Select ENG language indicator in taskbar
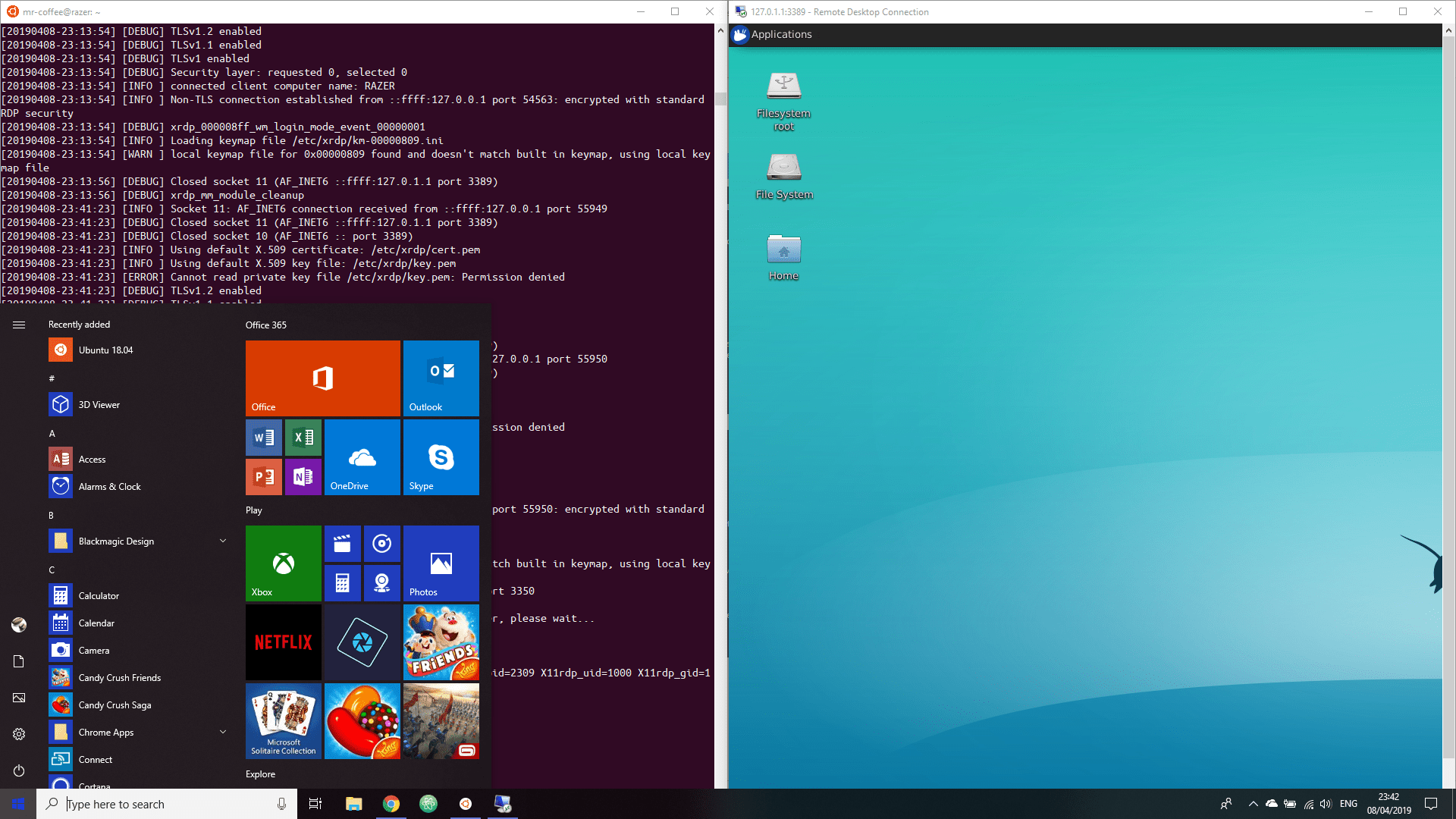The height and width of the screenshot is (819, 1456). tap(1348, 804)
